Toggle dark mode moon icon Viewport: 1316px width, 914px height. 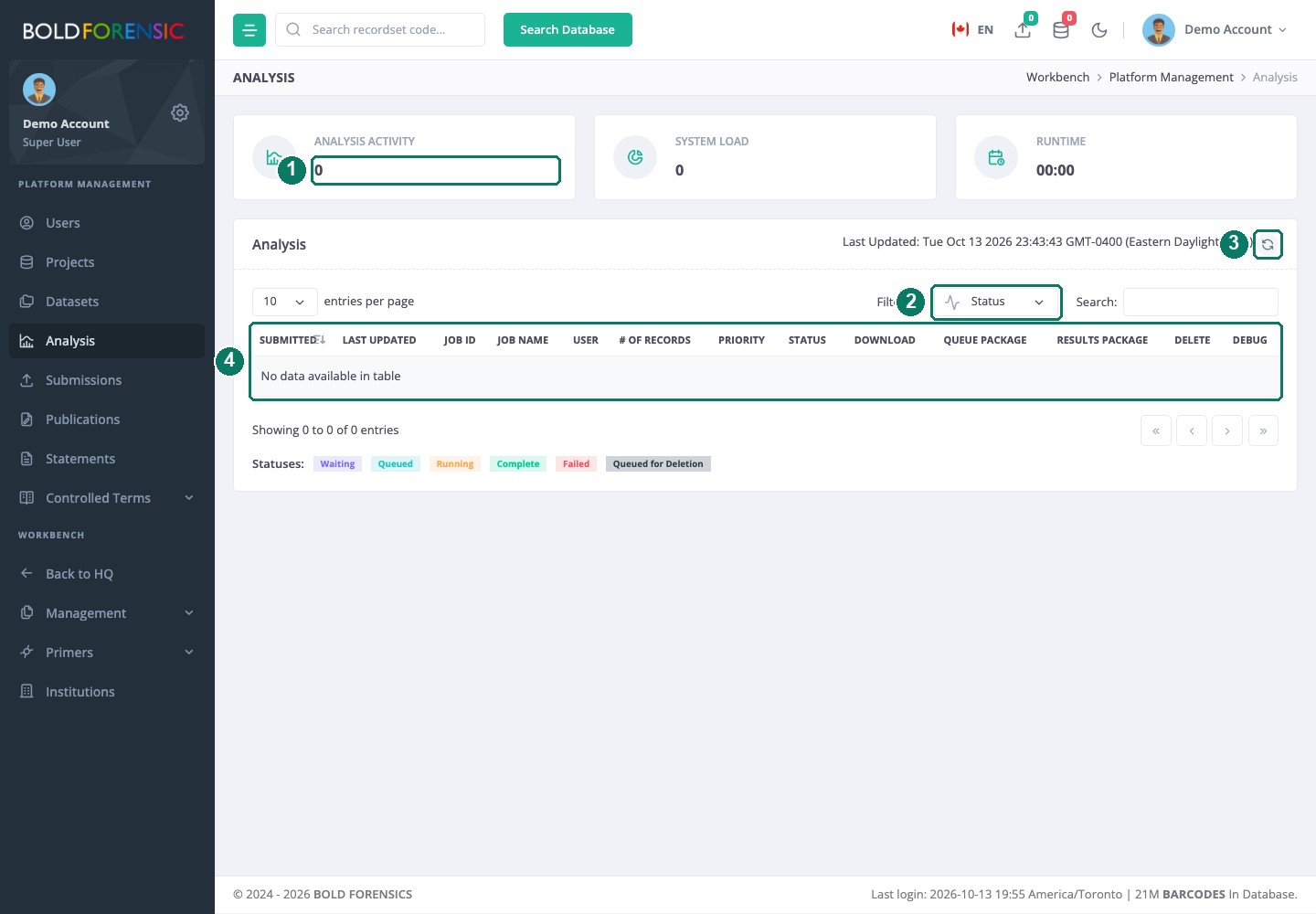[1099, 30]
